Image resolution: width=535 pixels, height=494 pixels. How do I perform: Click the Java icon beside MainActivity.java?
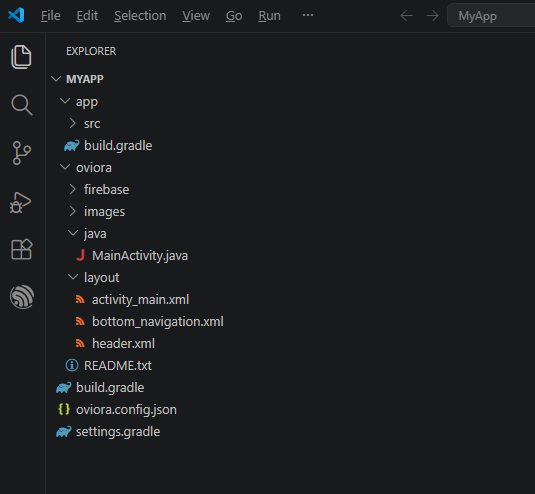(81, 255)
